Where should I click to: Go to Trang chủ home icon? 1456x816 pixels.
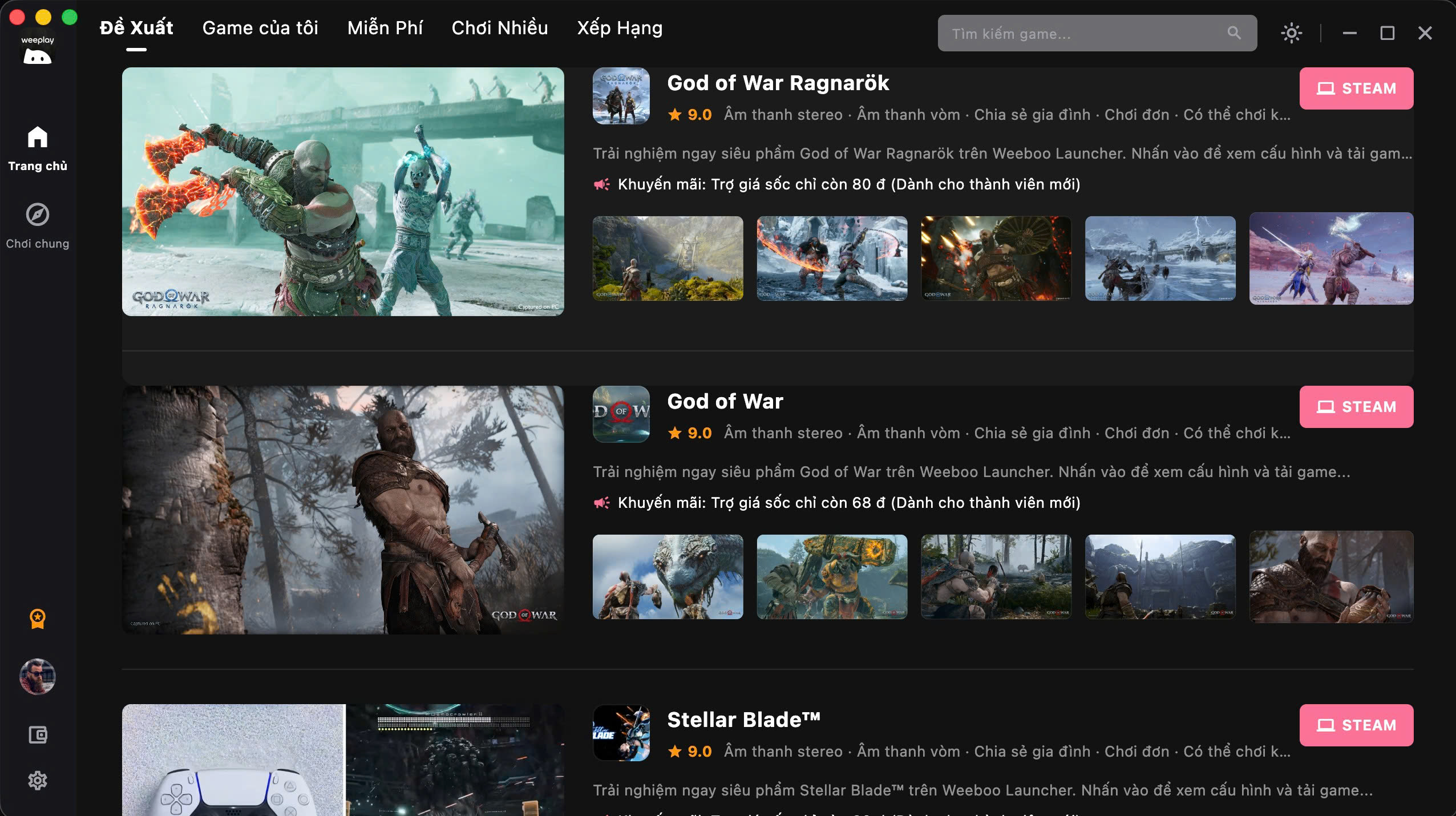pyautogui.click(x=38, y=137)
